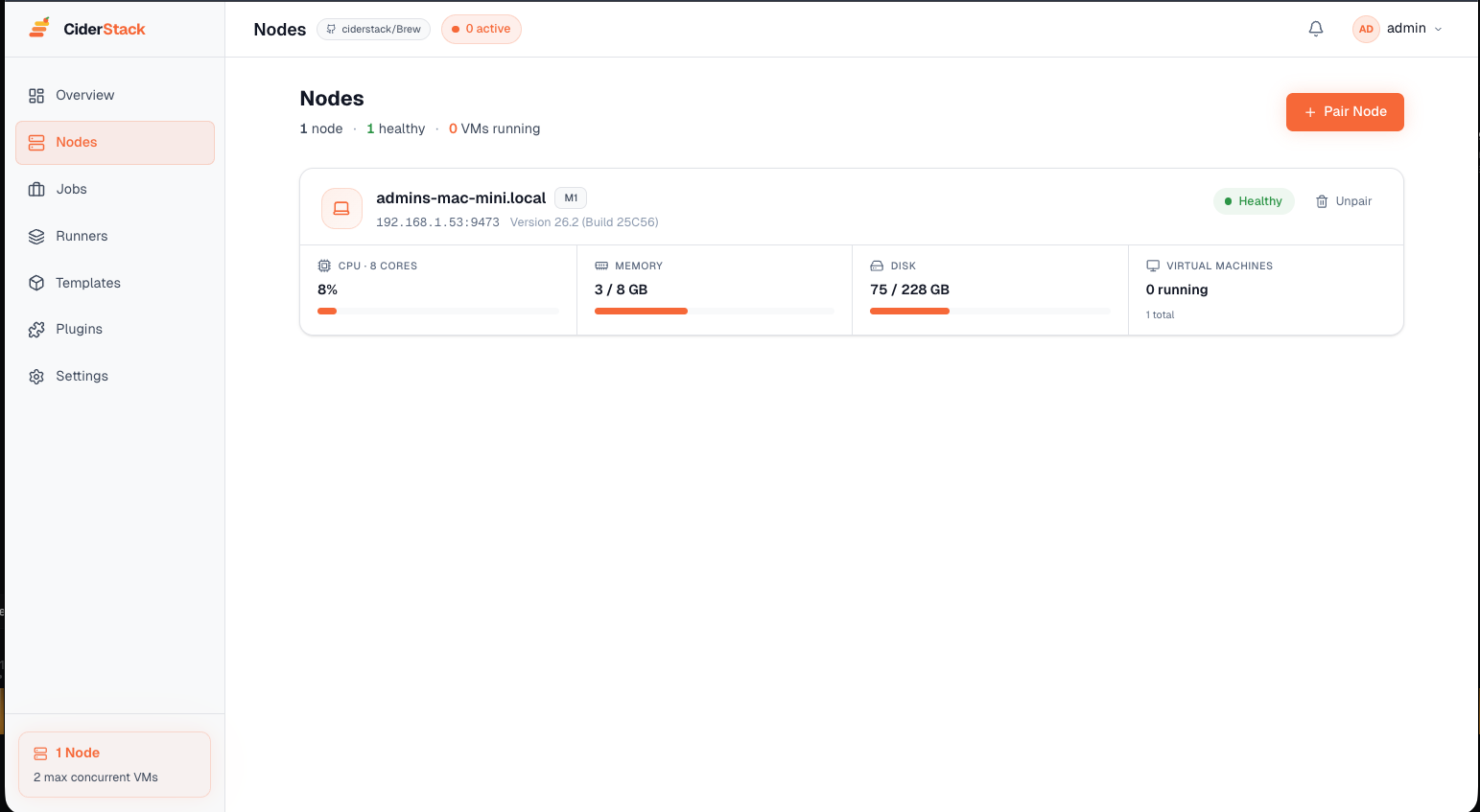Screen dimensions: 1480x812
Task: Open Plugins via the puzzle-piece icon
Action: [36, 329]
